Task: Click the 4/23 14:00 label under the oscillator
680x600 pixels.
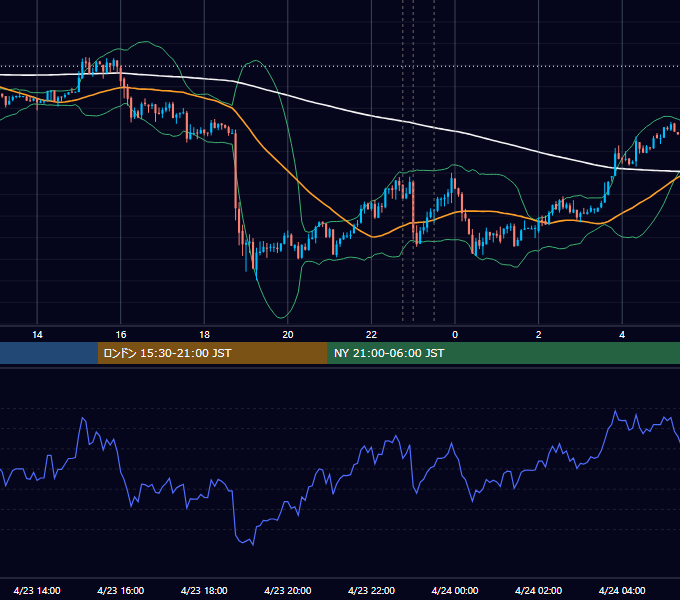Action: pos(37,590)
